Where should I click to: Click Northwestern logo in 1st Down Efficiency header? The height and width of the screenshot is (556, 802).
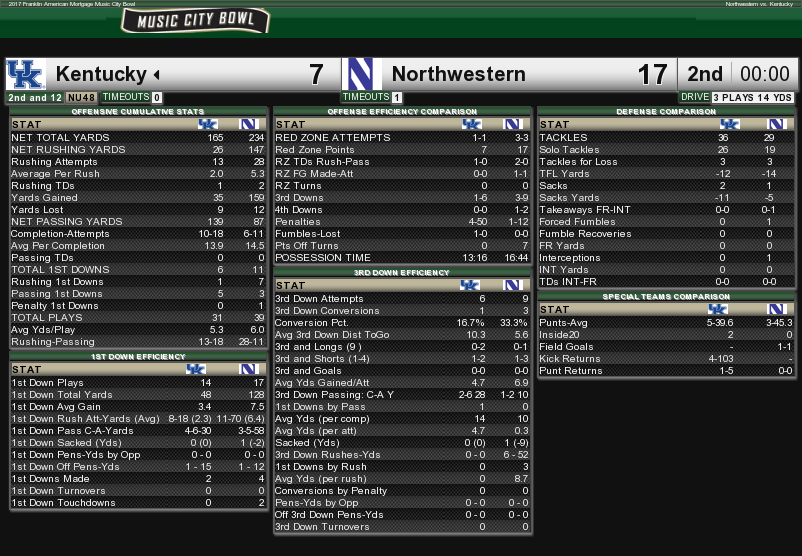tap(249, 369)
